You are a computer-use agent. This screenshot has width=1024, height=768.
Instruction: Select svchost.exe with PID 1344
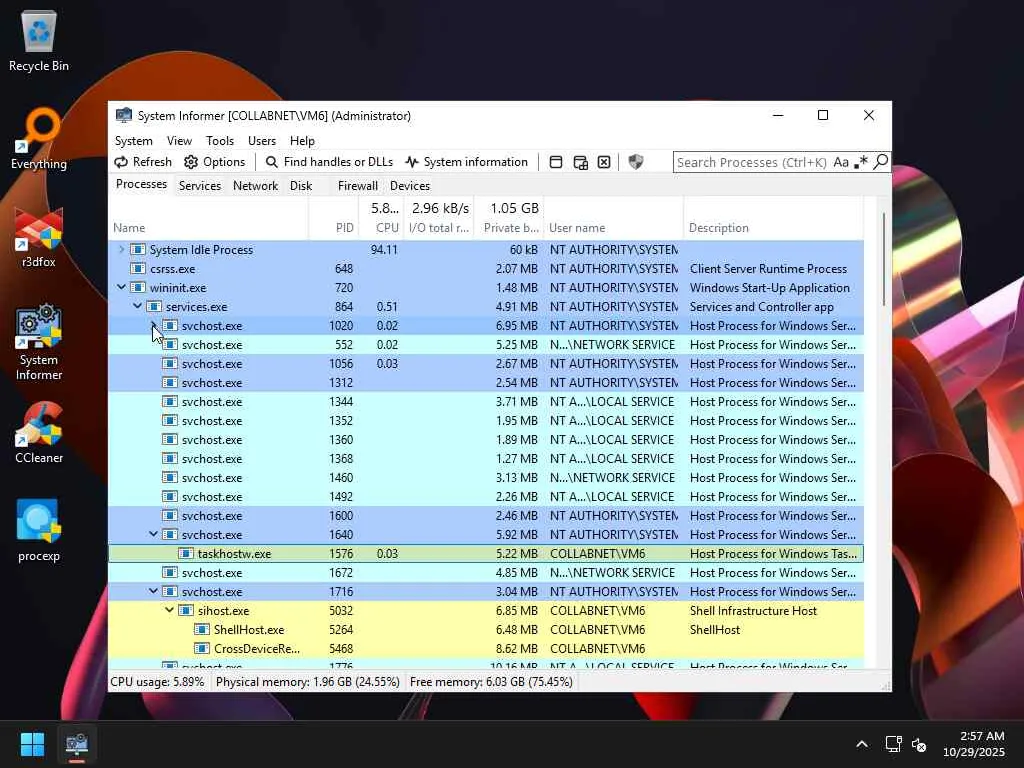point(486,402)
